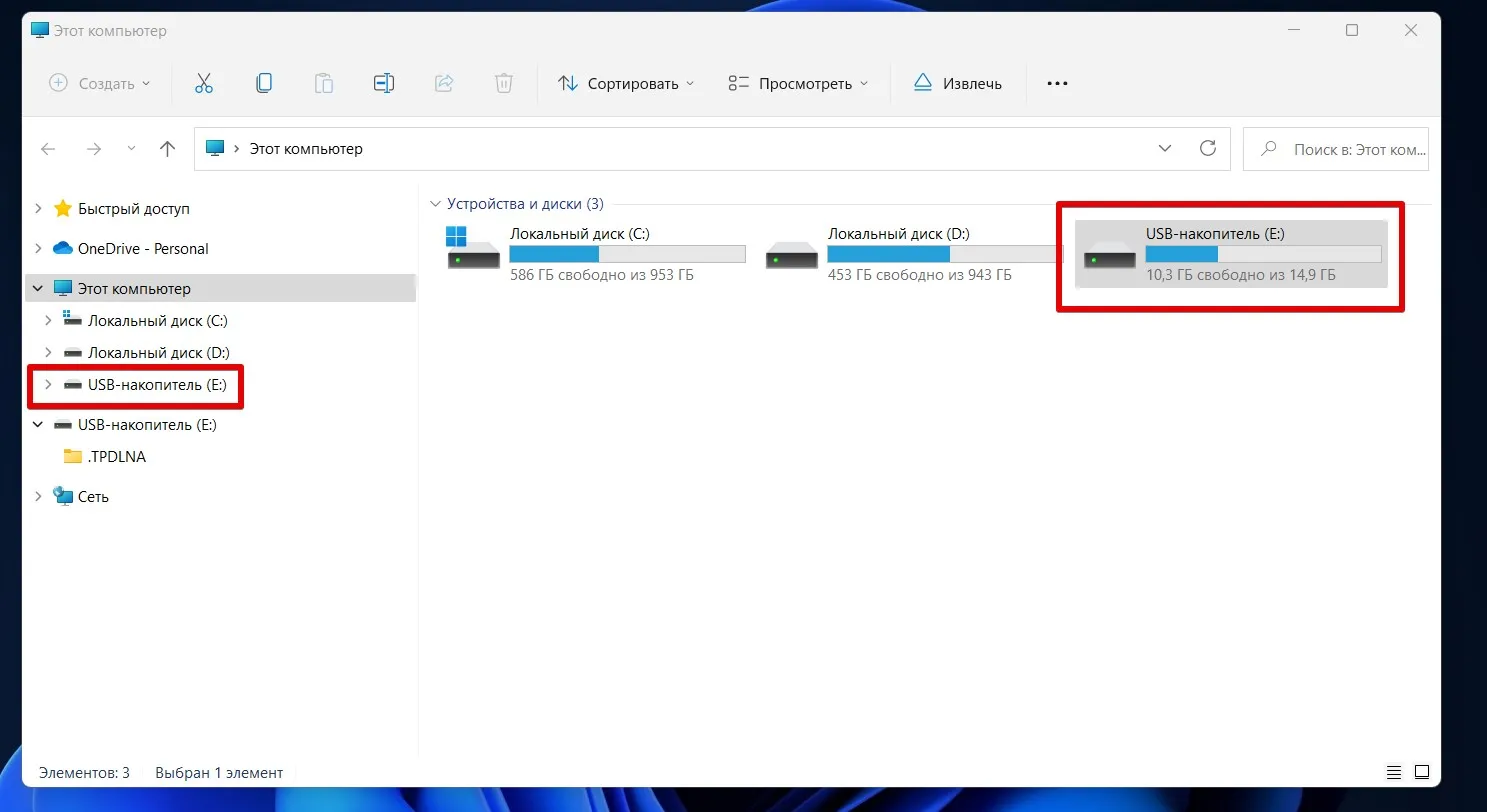Collapse the Устройства и диски group

434,204
